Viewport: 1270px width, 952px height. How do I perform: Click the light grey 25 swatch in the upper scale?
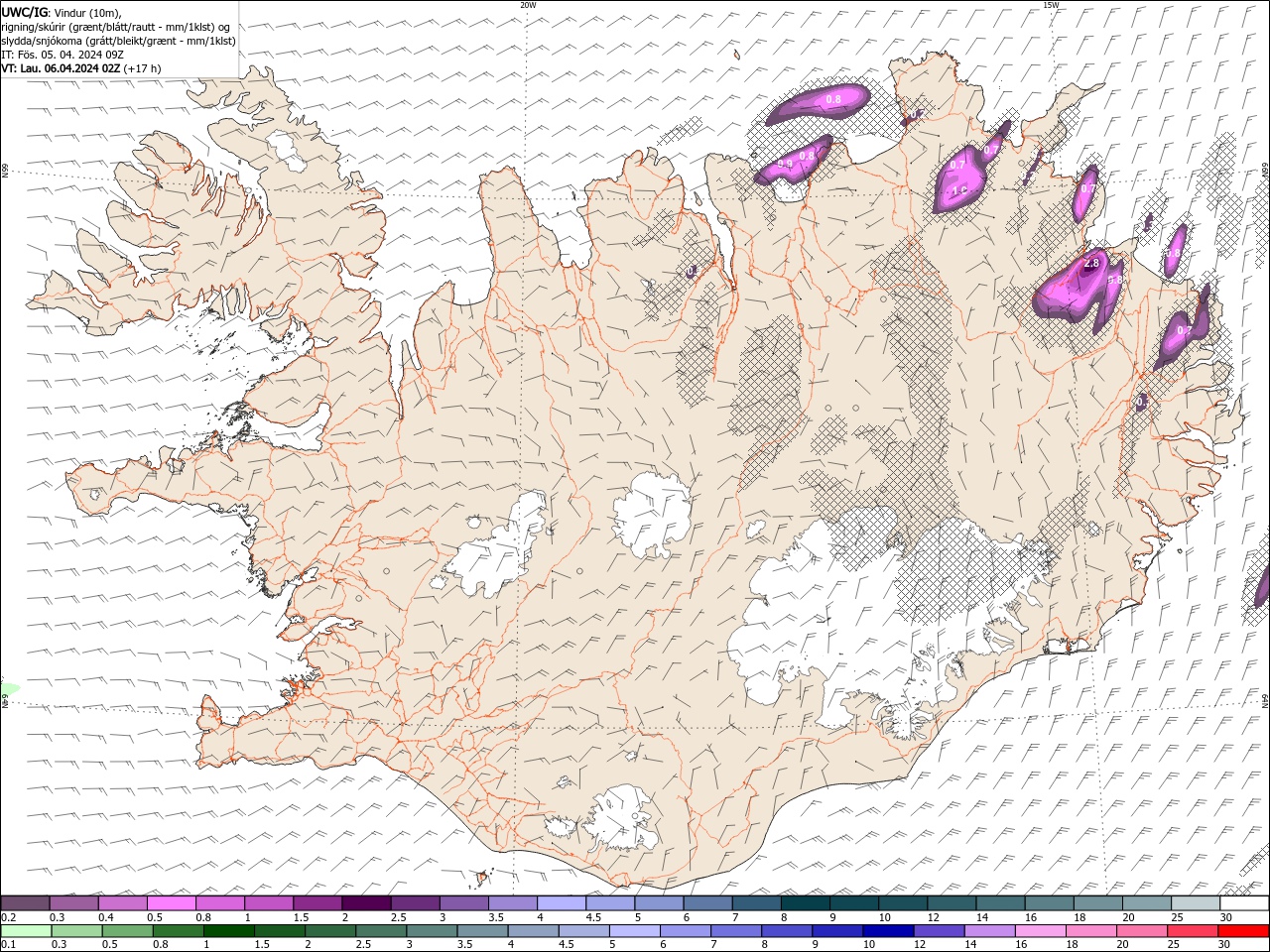(x=1196, y=903)
